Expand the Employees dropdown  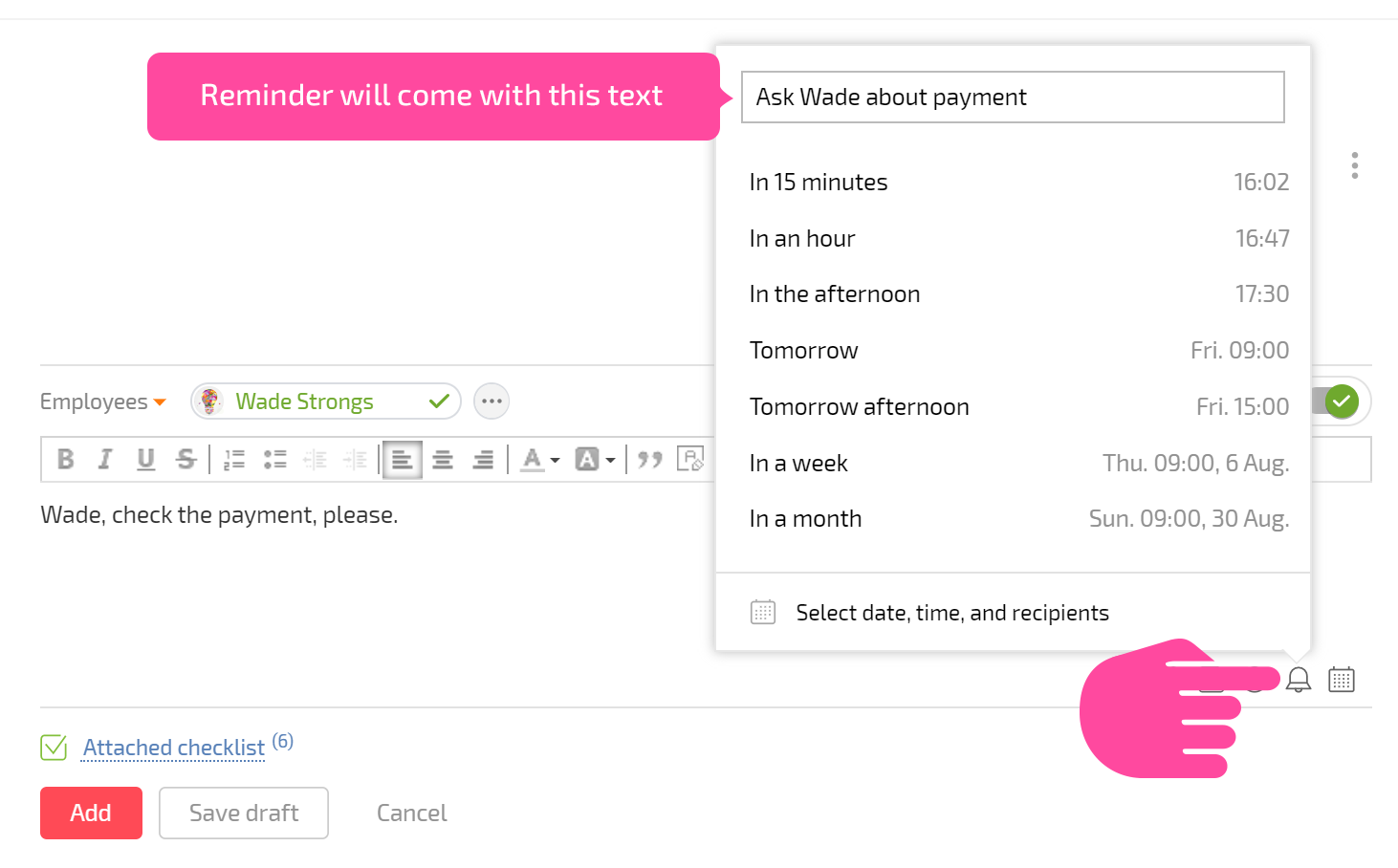click(x=103, y=401)
